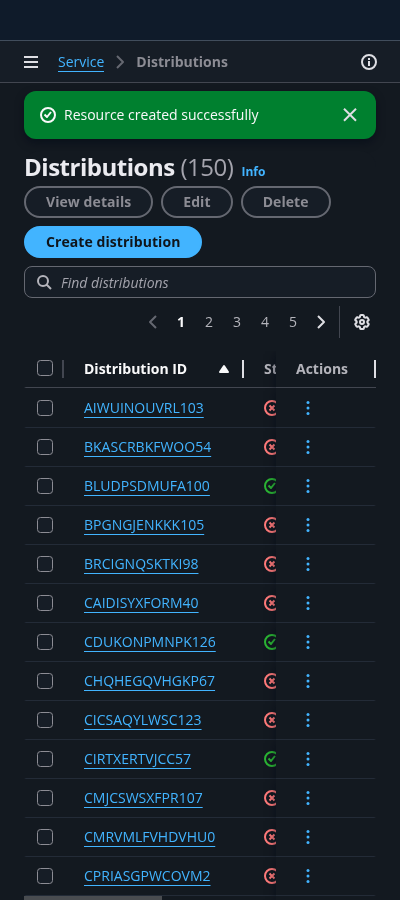
Task: Click Create distribution button
Action: point(113,242)
